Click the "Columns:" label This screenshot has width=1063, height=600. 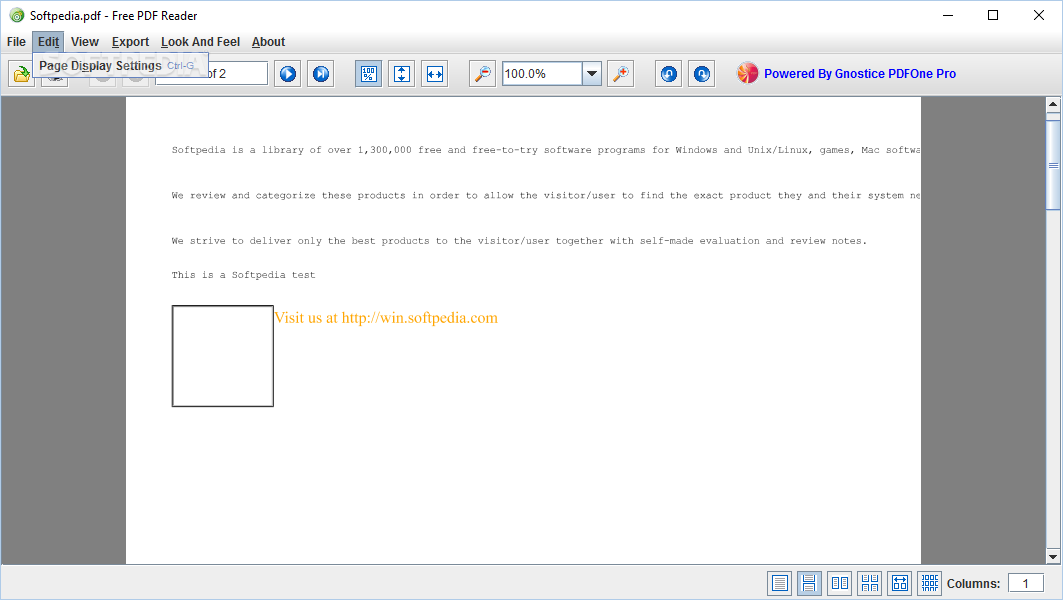tap(974, 584)
